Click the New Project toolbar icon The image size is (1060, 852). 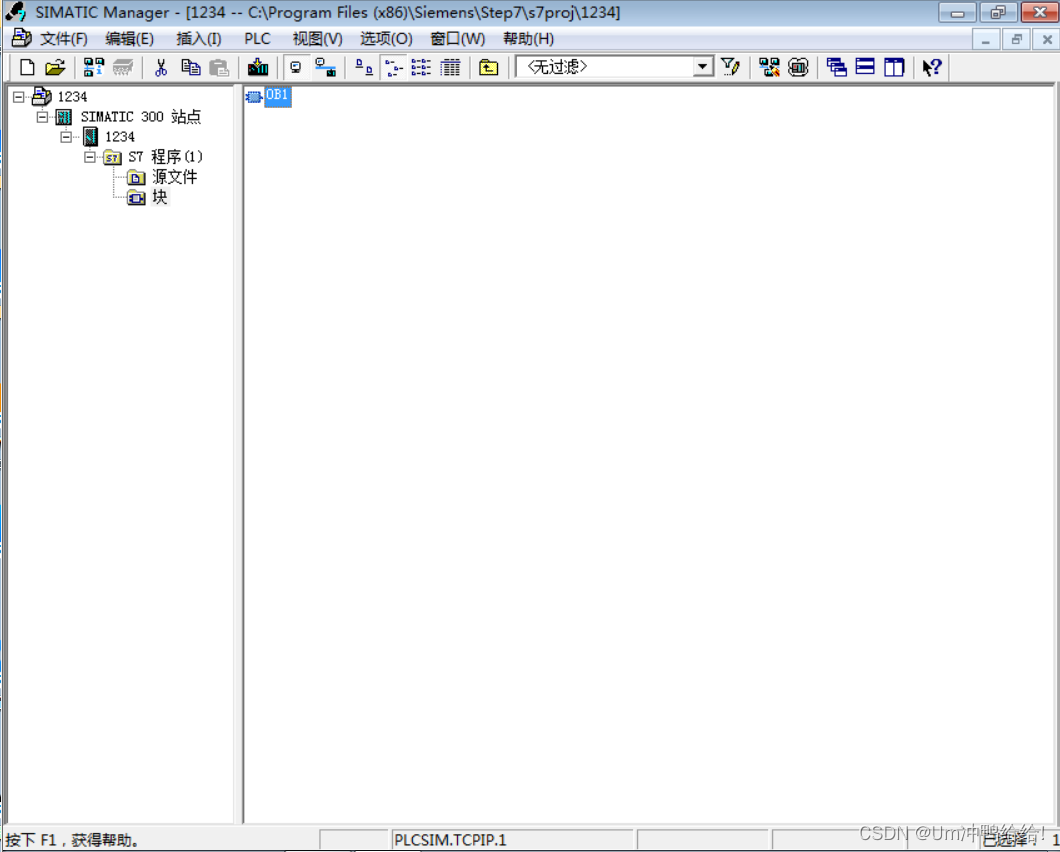pyautogui.click(x=27, y=67)
